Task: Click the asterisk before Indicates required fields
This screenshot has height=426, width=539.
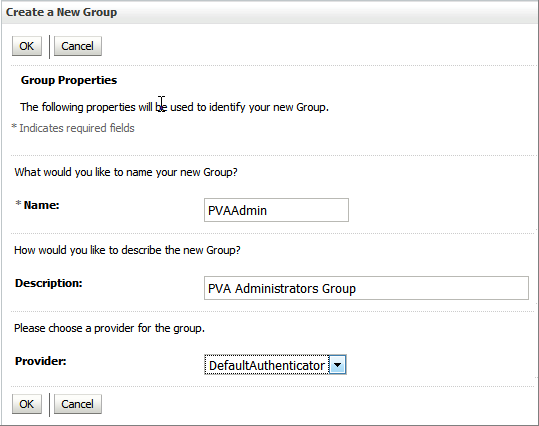Action: 14,127
